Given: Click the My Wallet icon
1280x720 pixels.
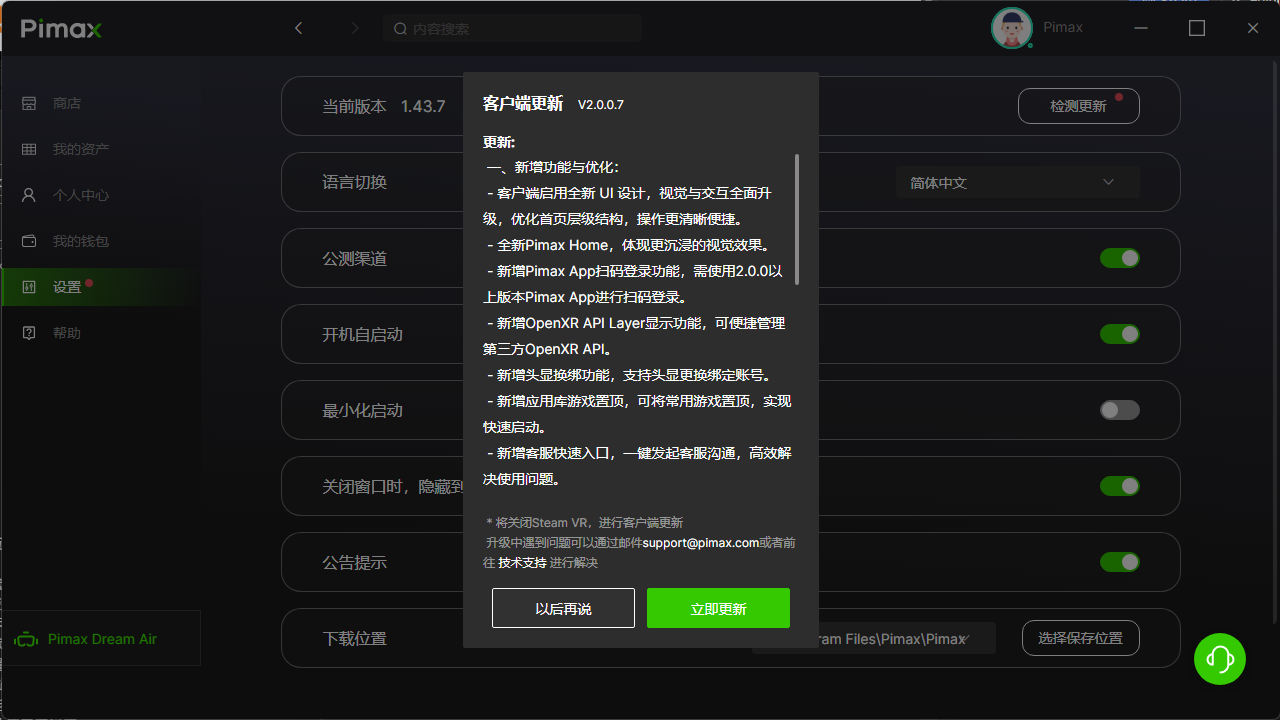Looking at the screenshot, I should pyautogui.click(x=29, y=241).
